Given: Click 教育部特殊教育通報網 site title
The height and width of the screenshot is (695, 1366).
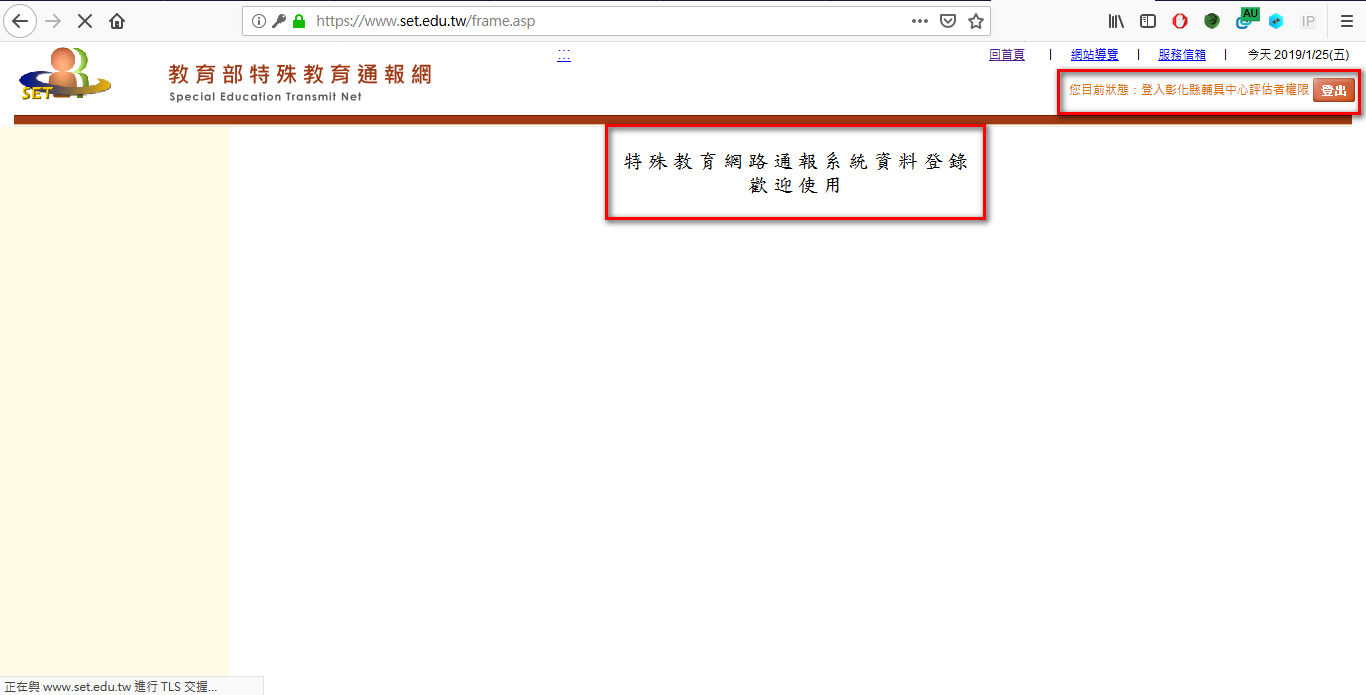Looking at the screenshot, I should click(x=300, y=74).
